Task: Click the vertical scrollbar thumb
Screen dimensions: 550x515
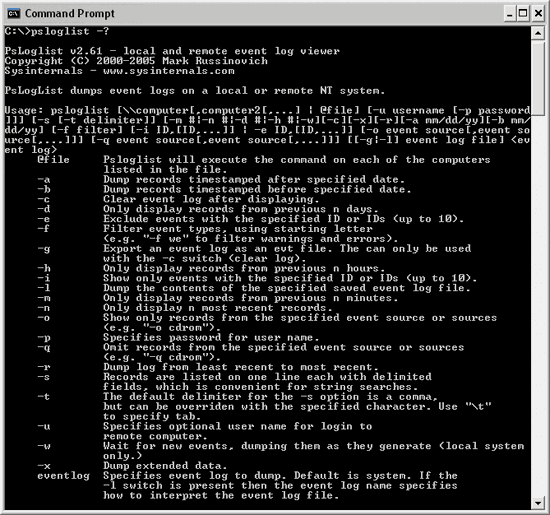Action: coord(538,77)
